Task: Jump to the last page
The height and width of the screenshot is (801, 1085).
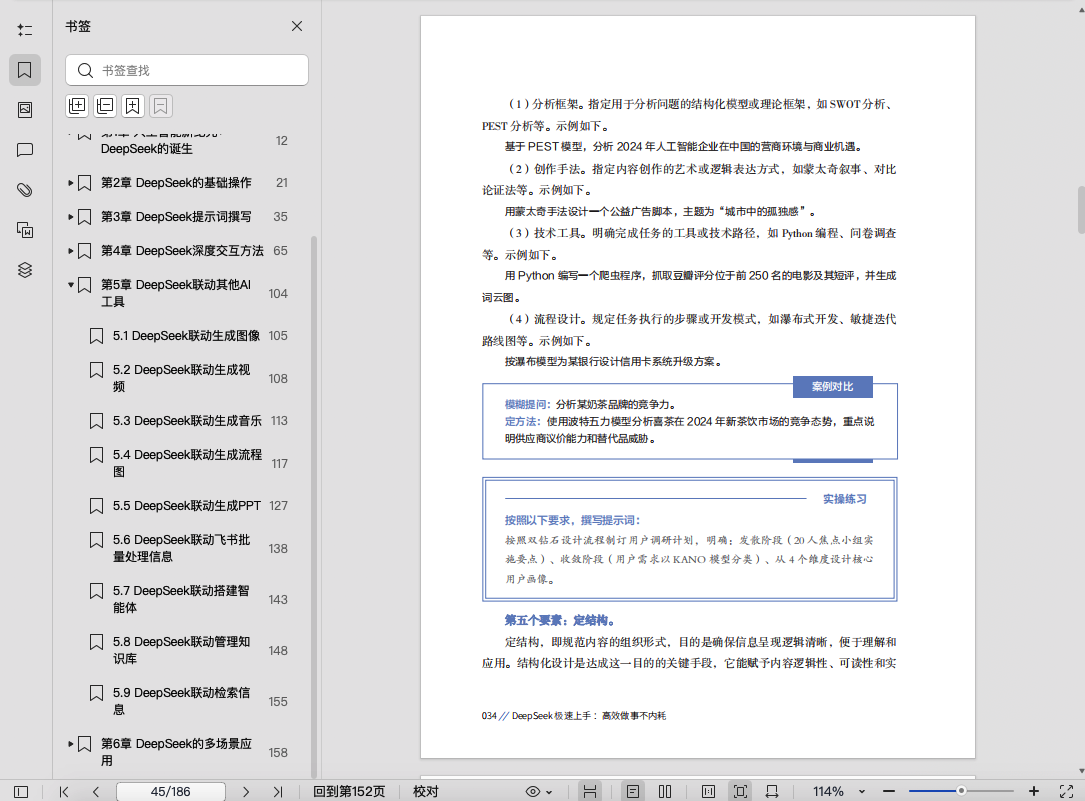Action: point(277,791)
